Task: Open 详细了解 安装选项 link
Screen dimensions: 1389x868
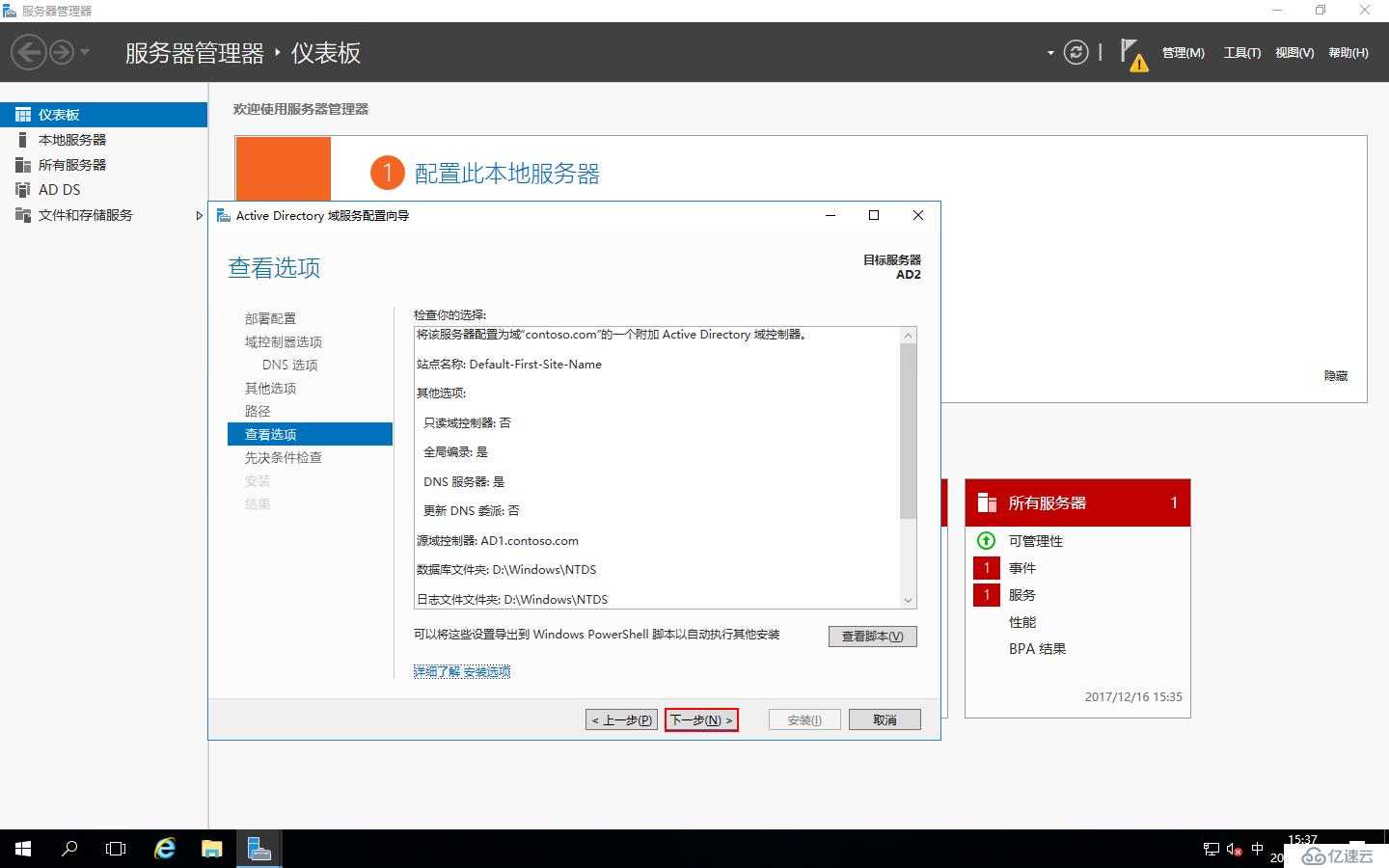Action: pyautogui.click(x=462, y=671)
